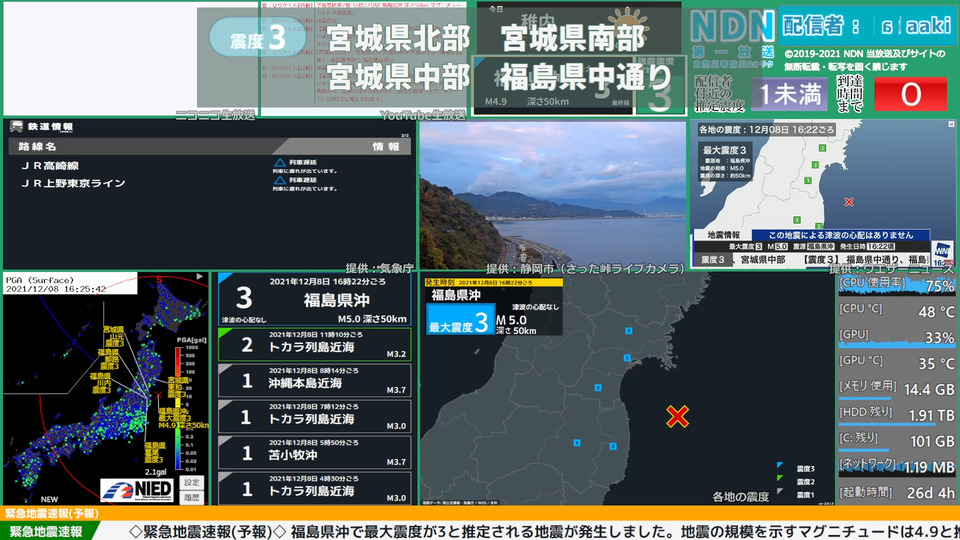The width and height of the screenshot is (960, 540).
Task: Select the トカラ列島近海 7時12分 entry
Action: pos(315,417)
